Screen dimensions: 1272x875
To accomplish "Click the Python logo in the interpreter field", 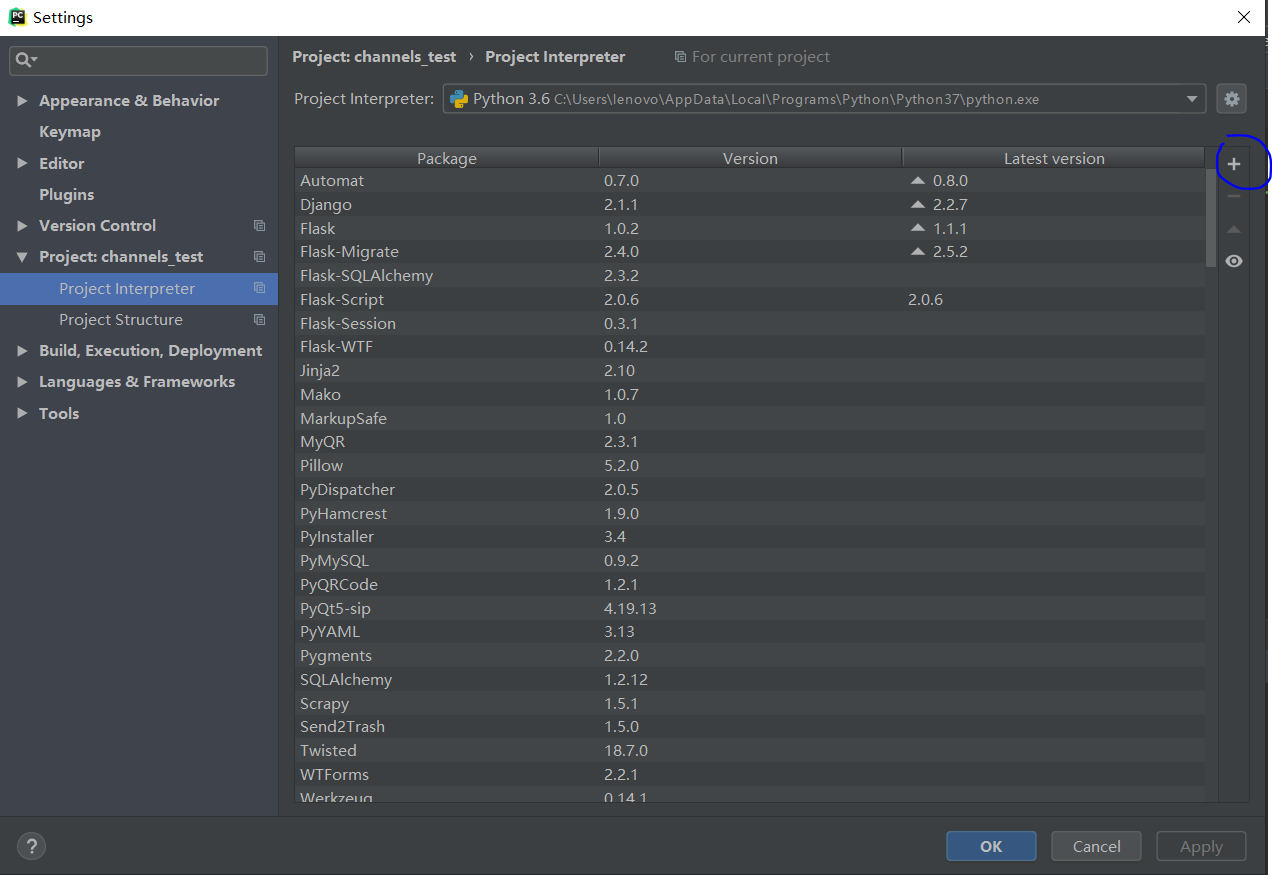I will tap(459, 99).
